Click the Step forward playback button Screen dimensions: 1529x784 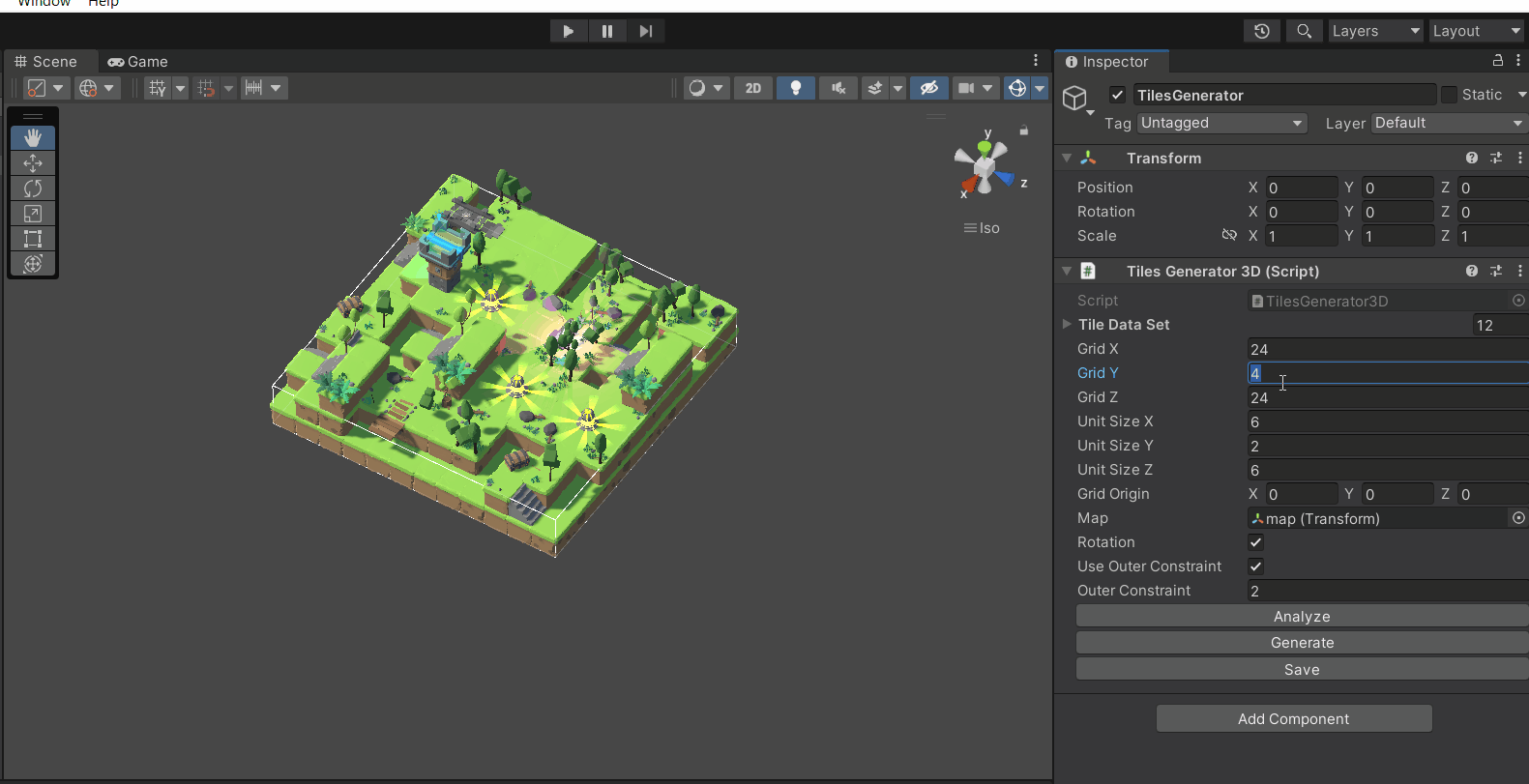click(x=645, y=31)
